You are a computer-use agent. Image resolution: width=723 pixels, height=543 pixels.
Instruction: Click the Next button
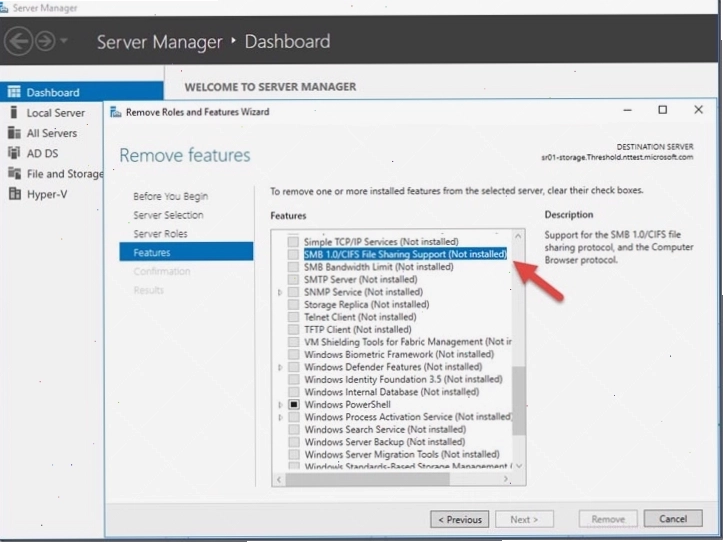coord(524,519)
